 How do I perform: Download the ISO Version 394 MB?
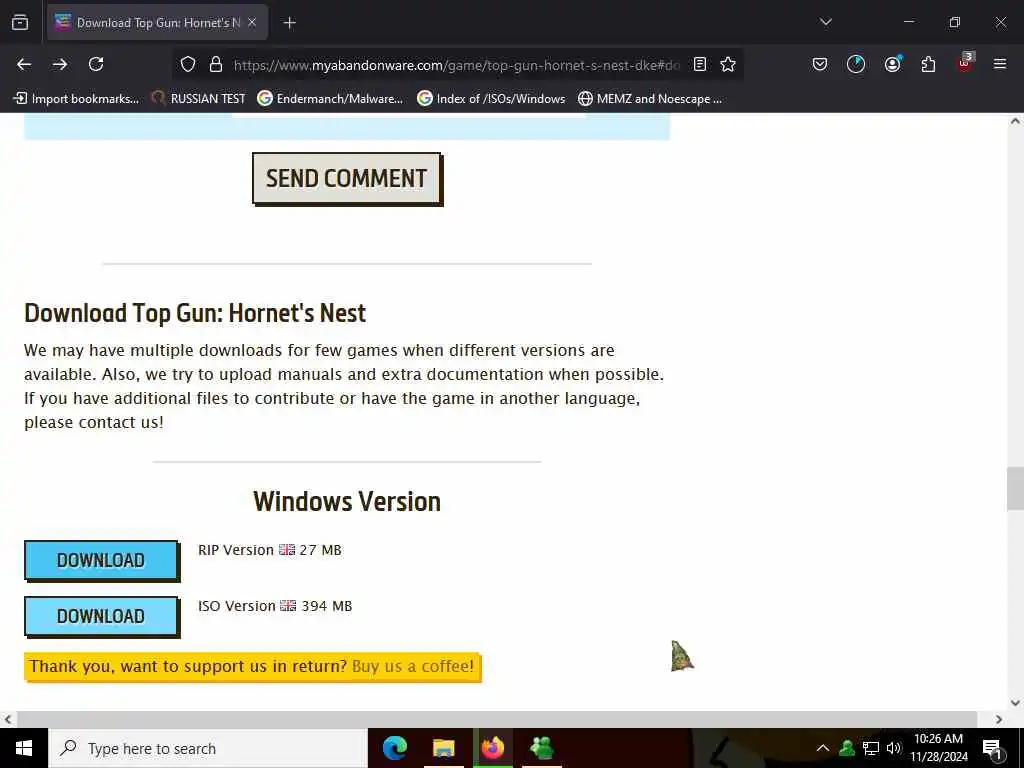tap(101, 616)
